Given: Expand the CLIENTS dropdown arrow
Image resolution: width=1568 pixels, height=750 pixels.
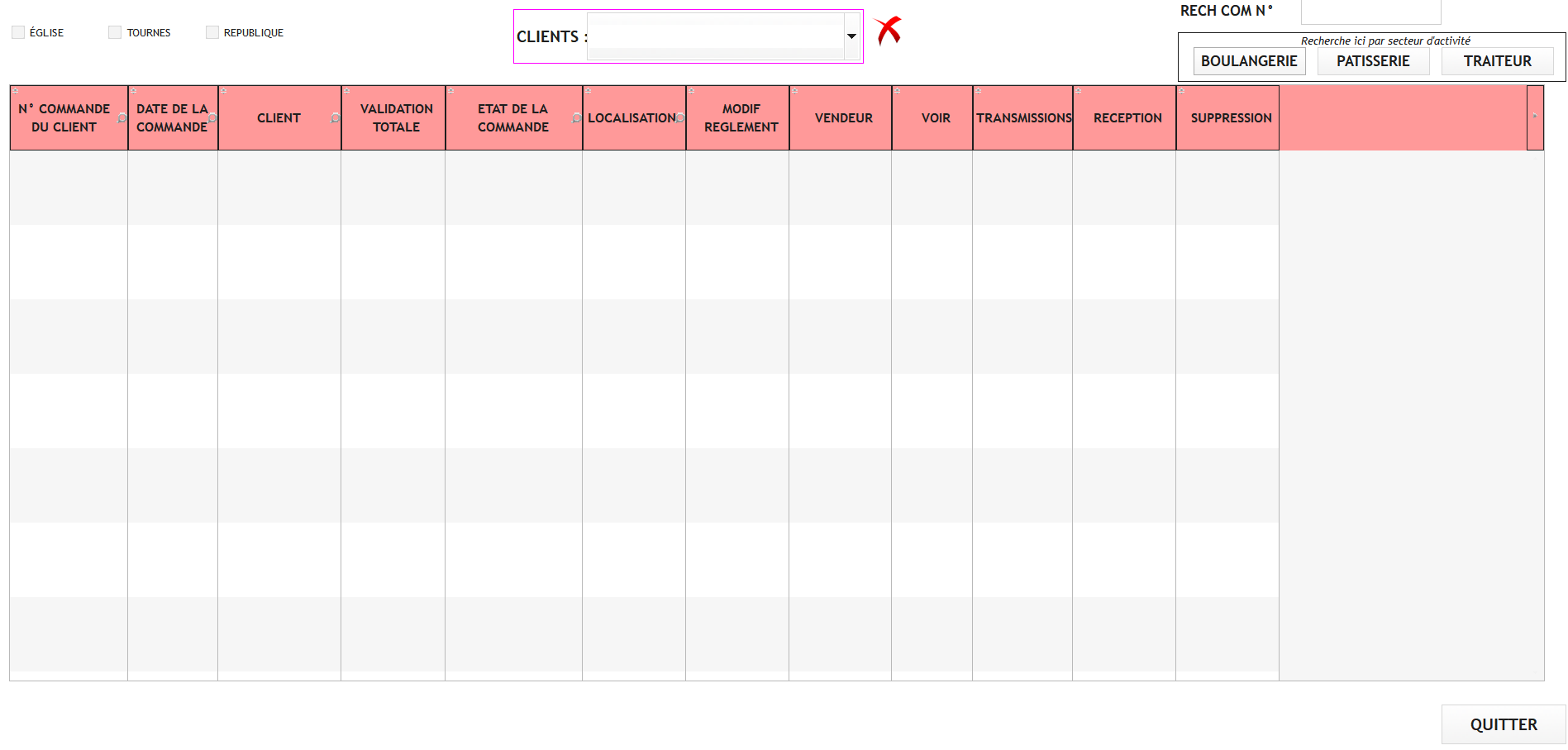Looking at the screenshot, I should [851, 36].
